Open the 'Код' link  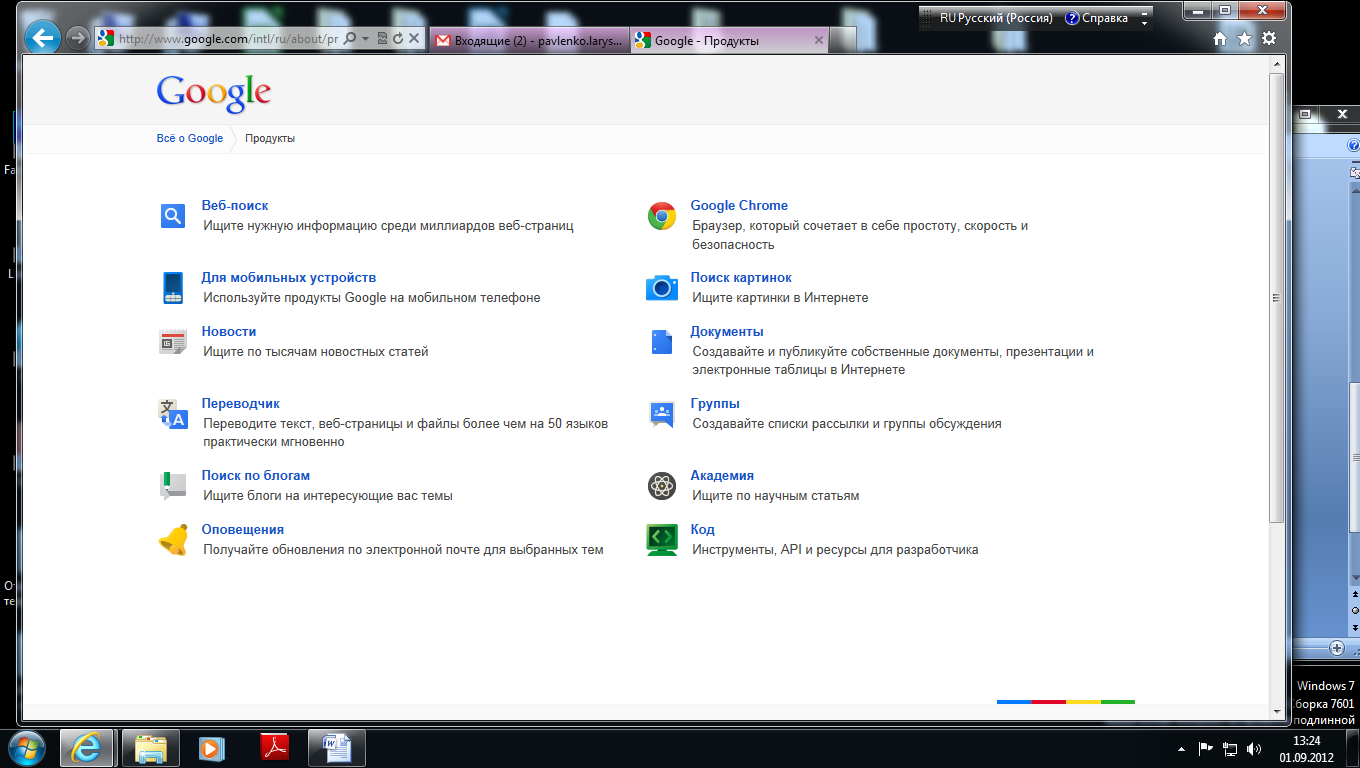[703, 529]
